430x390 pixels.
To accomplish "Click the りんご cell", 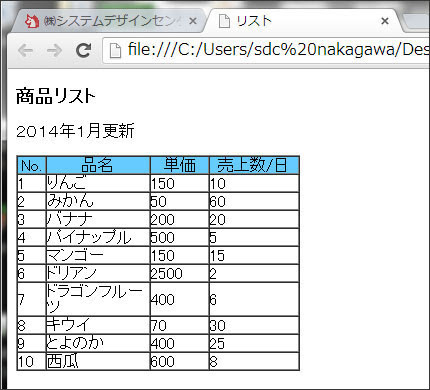I will (x=98, y=183).
